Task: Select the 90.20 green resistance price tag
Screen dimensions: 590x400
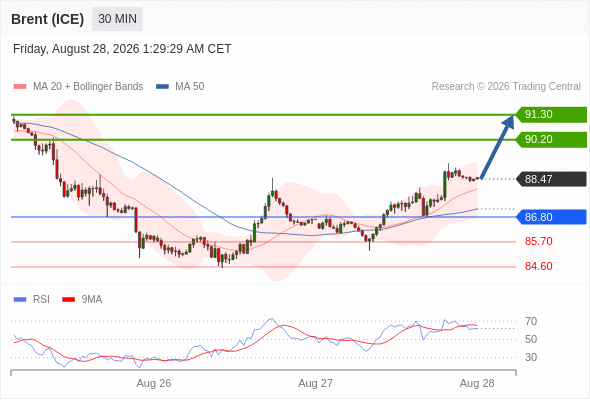Action: pos(551,140)
